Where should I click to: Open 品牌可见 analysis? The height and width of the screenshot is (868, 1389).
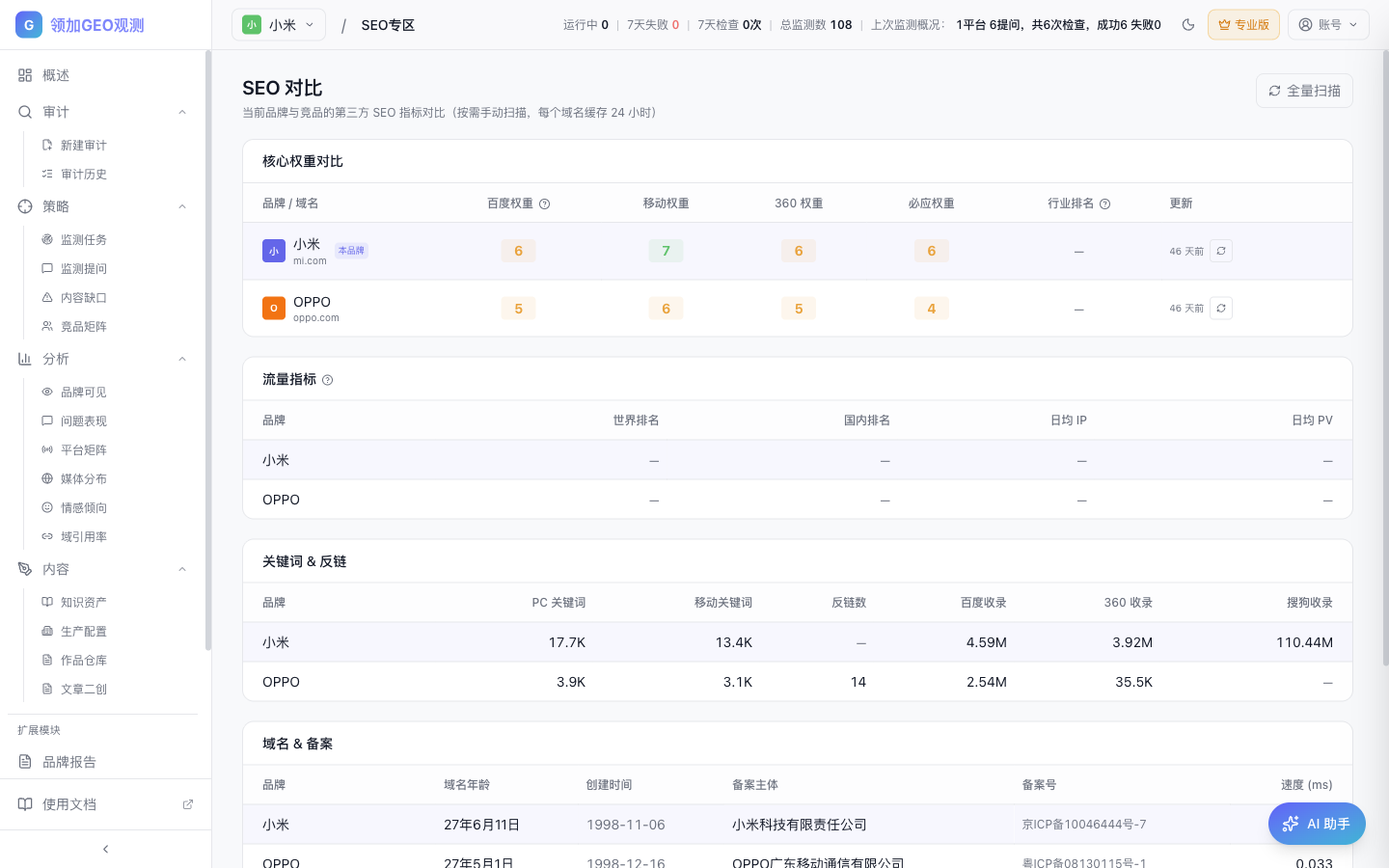click(x=83, y=392)
